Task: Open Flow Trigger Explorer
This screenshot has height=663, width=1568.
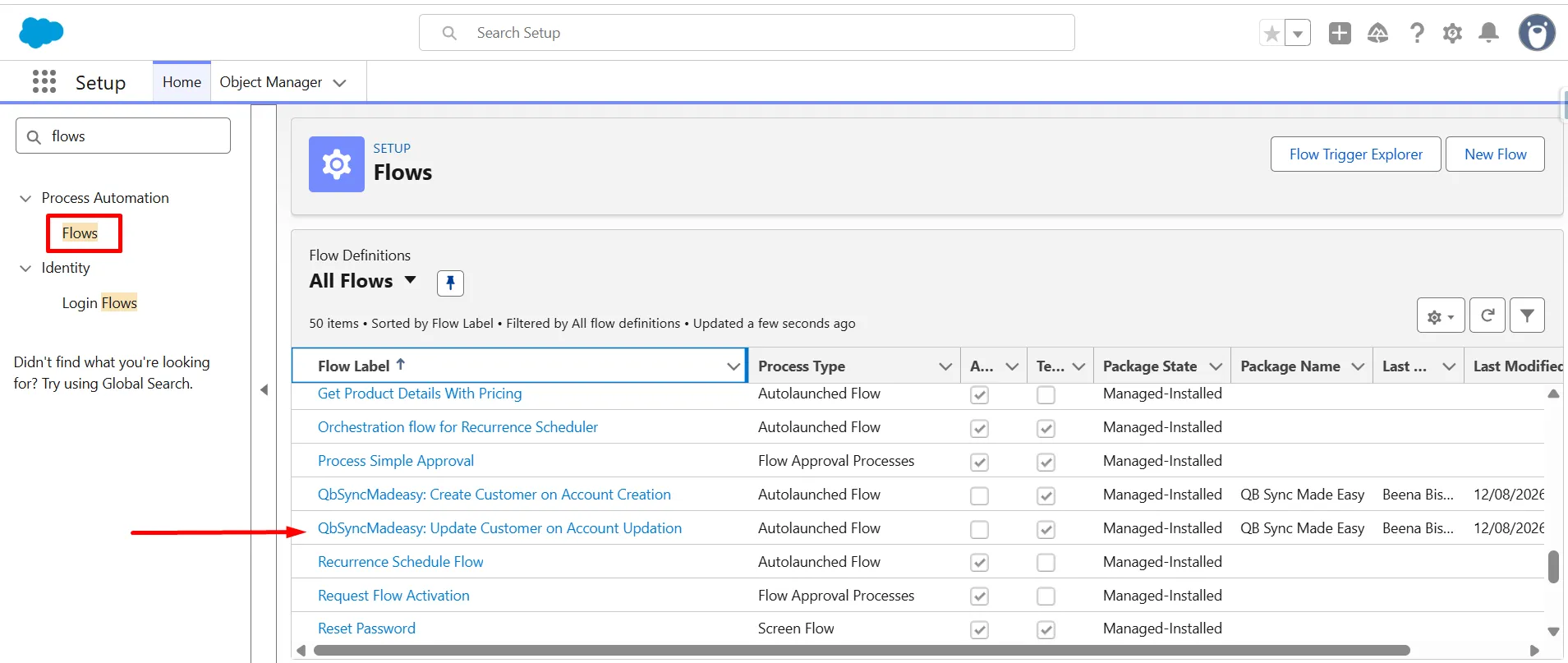Action: (x=1355, y=154)
